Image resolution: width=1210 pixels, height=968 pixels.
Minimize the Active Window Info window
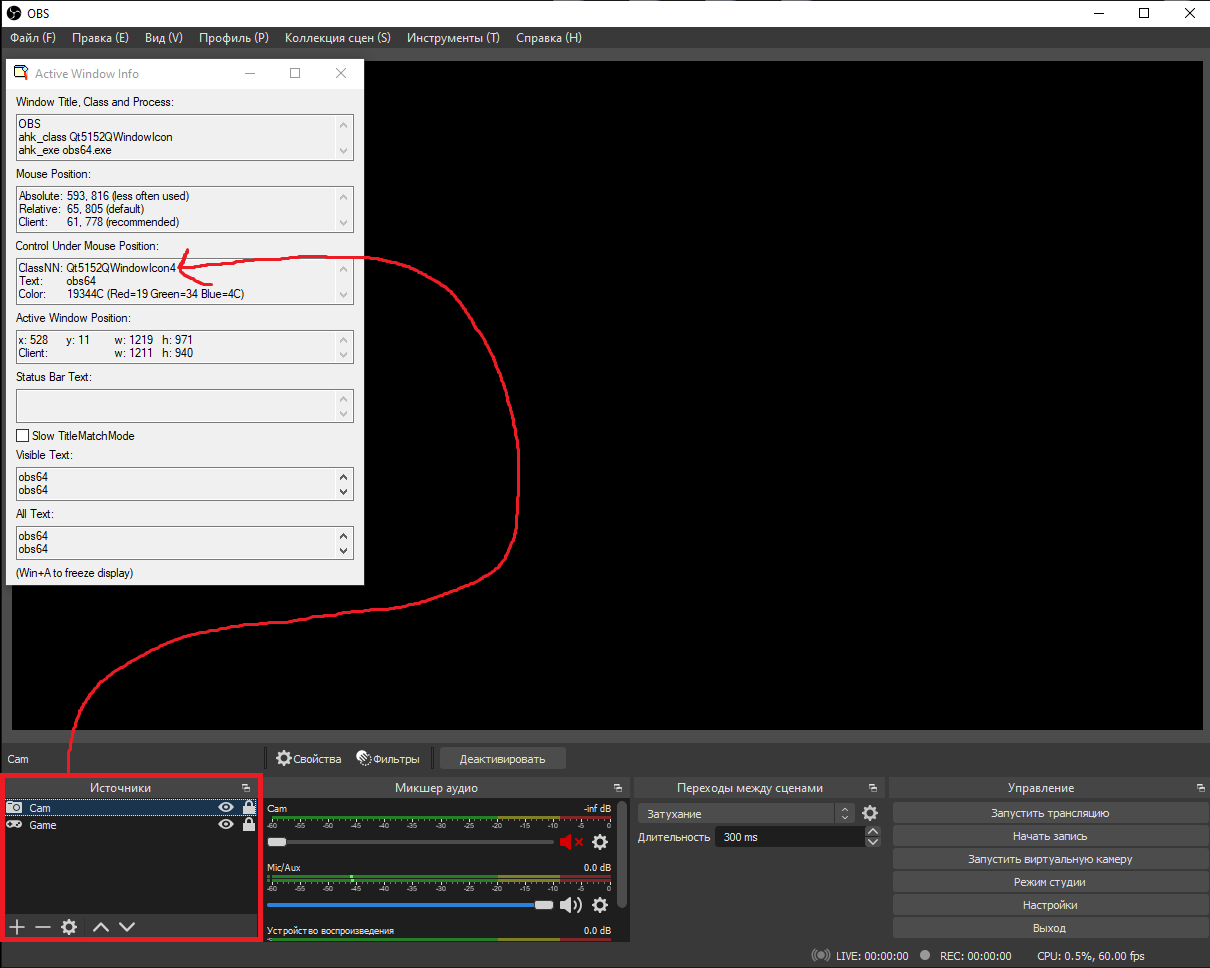pos(249,73)
